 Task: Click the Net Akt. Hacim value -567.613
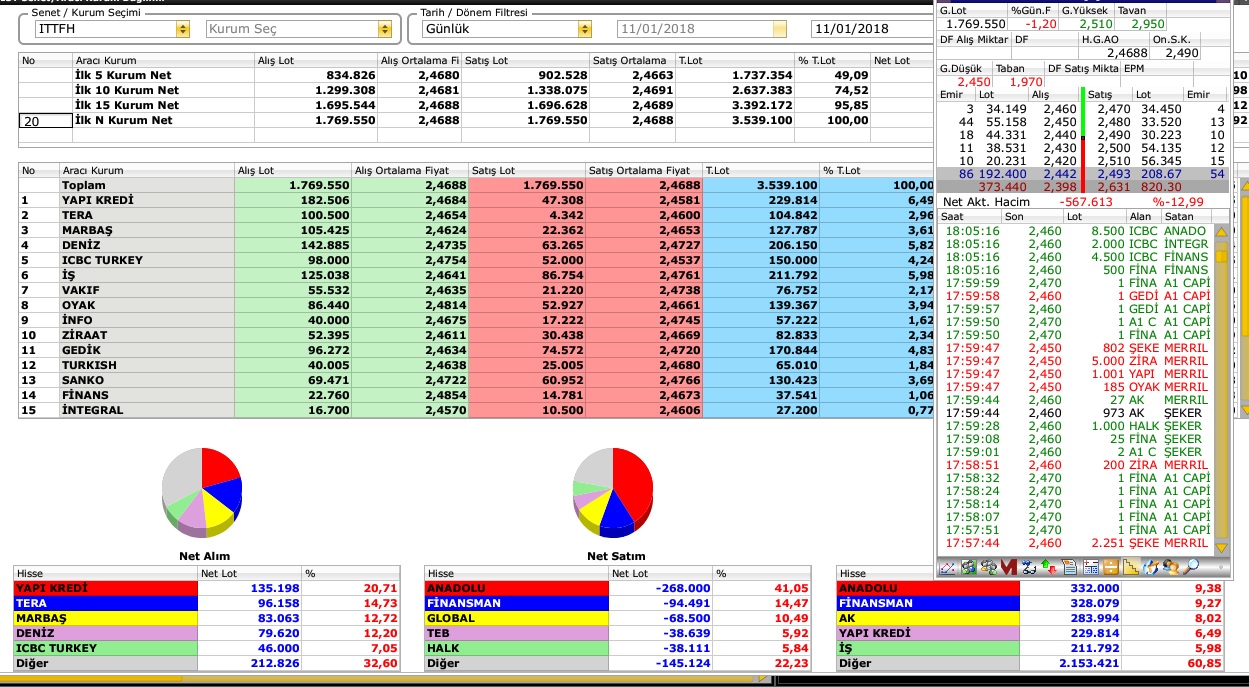pyautogui.click(x=1085, y=201)
